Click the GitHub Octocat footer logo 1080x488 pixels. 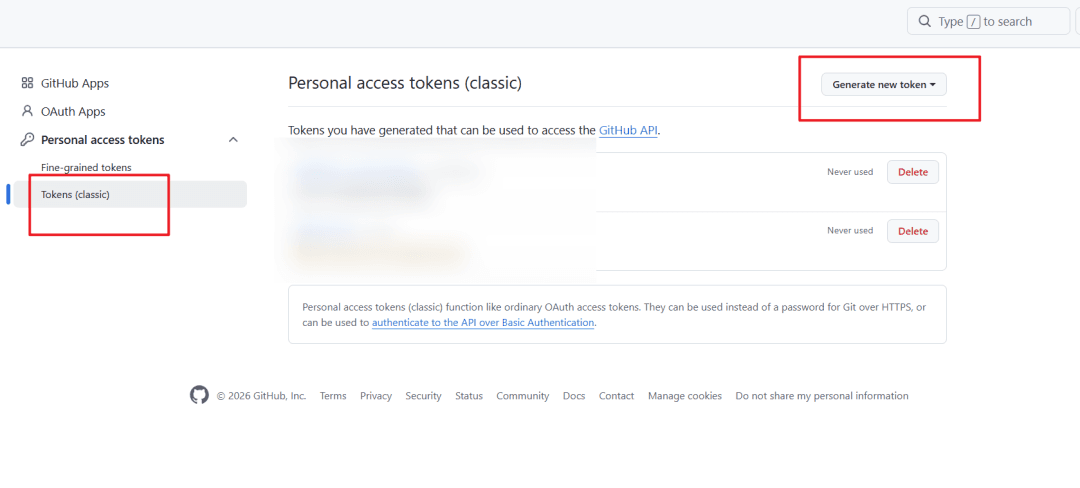(x=199, y=395)
